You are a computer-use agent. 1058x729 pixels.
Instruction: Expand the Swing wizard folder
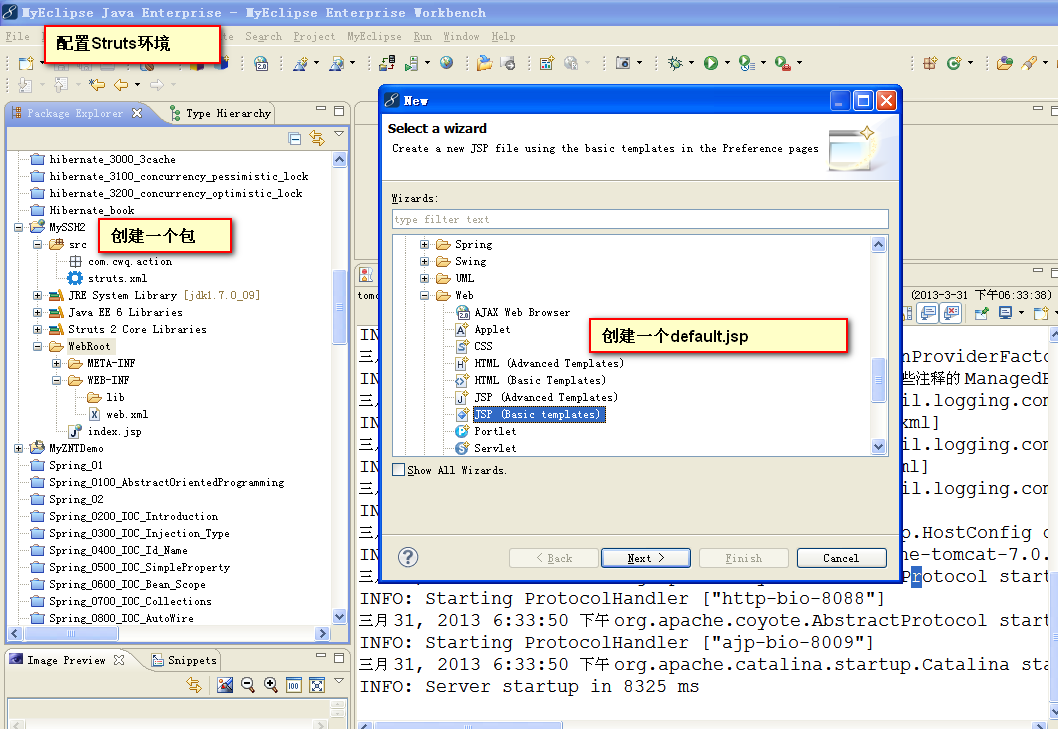pyautogui.click(x=424, y=261)
